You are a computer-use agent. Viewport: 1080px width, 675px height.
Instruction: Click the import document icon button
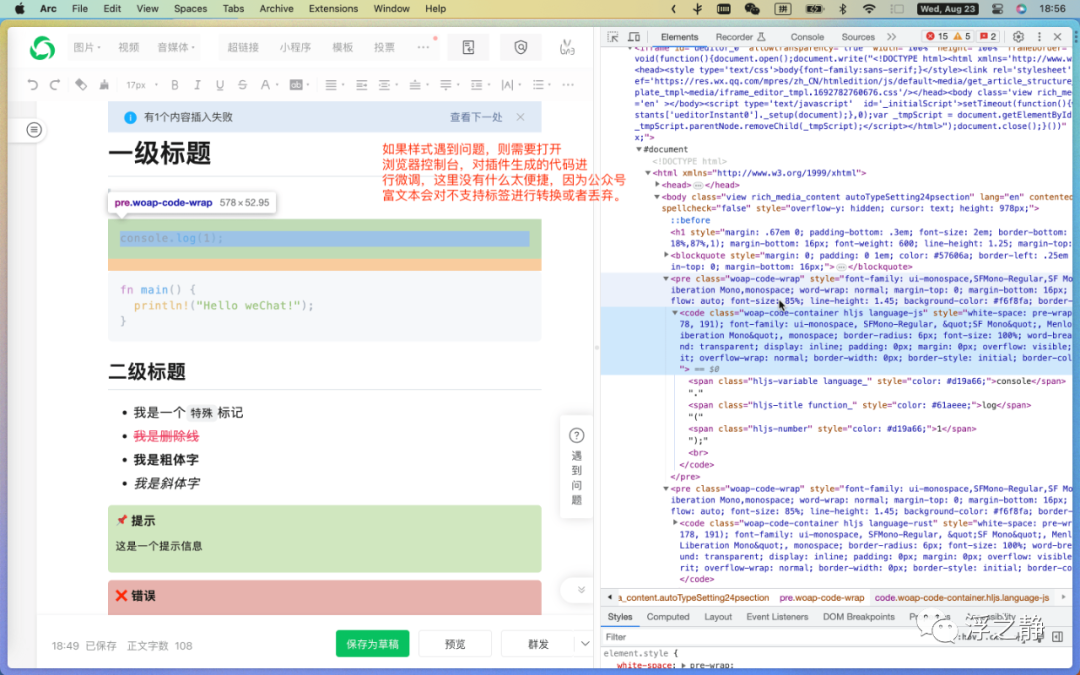pos(468,47)
